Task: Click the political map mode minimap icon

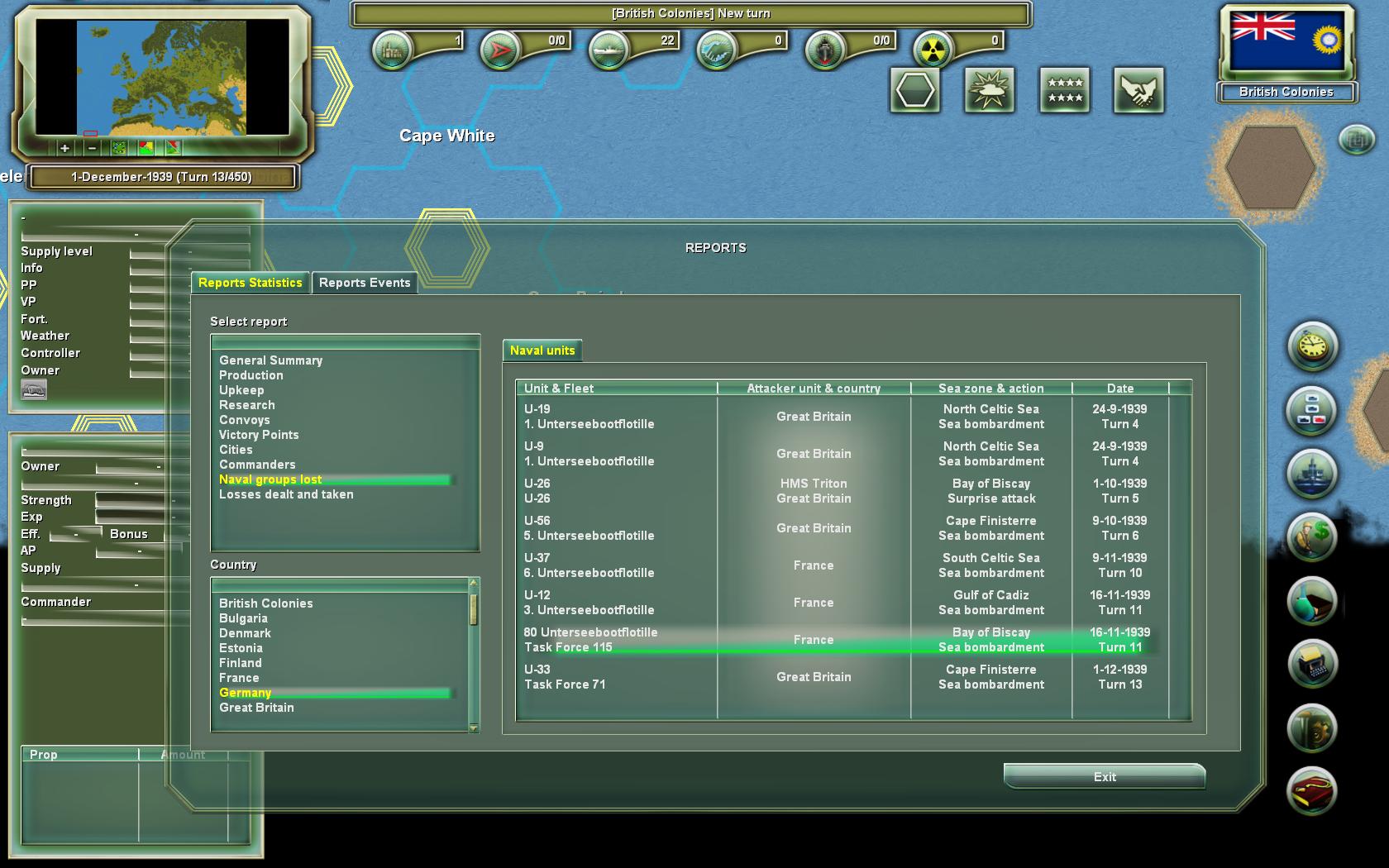Action: pyautogui.click(x=146, y=148)
